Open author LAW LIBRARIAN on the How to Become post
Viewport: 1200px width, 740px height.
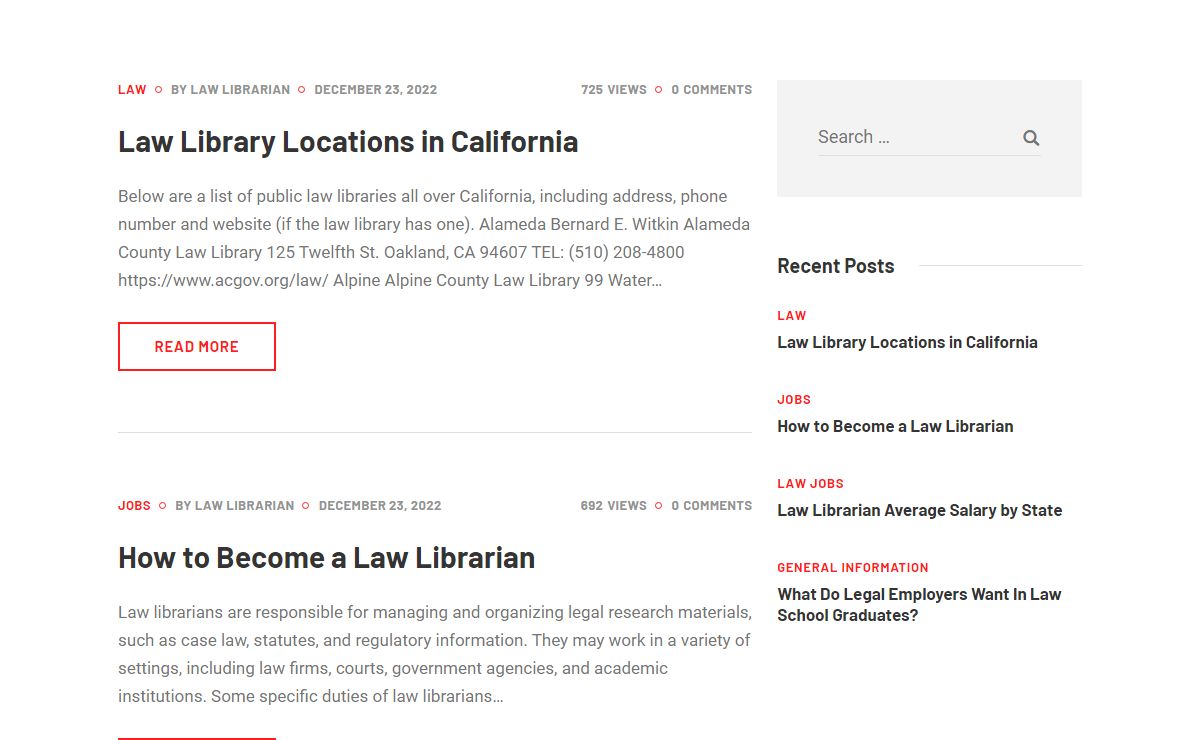244,505
